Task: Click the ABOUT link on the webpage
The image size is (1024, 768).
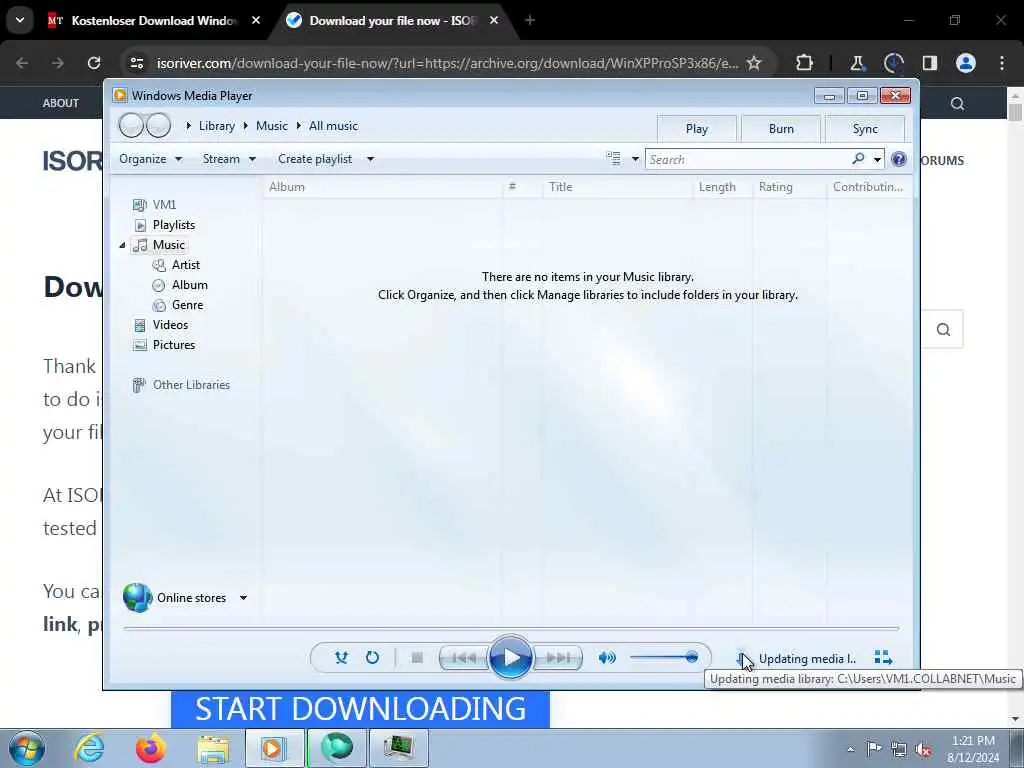Action: (x=61, y=103)
